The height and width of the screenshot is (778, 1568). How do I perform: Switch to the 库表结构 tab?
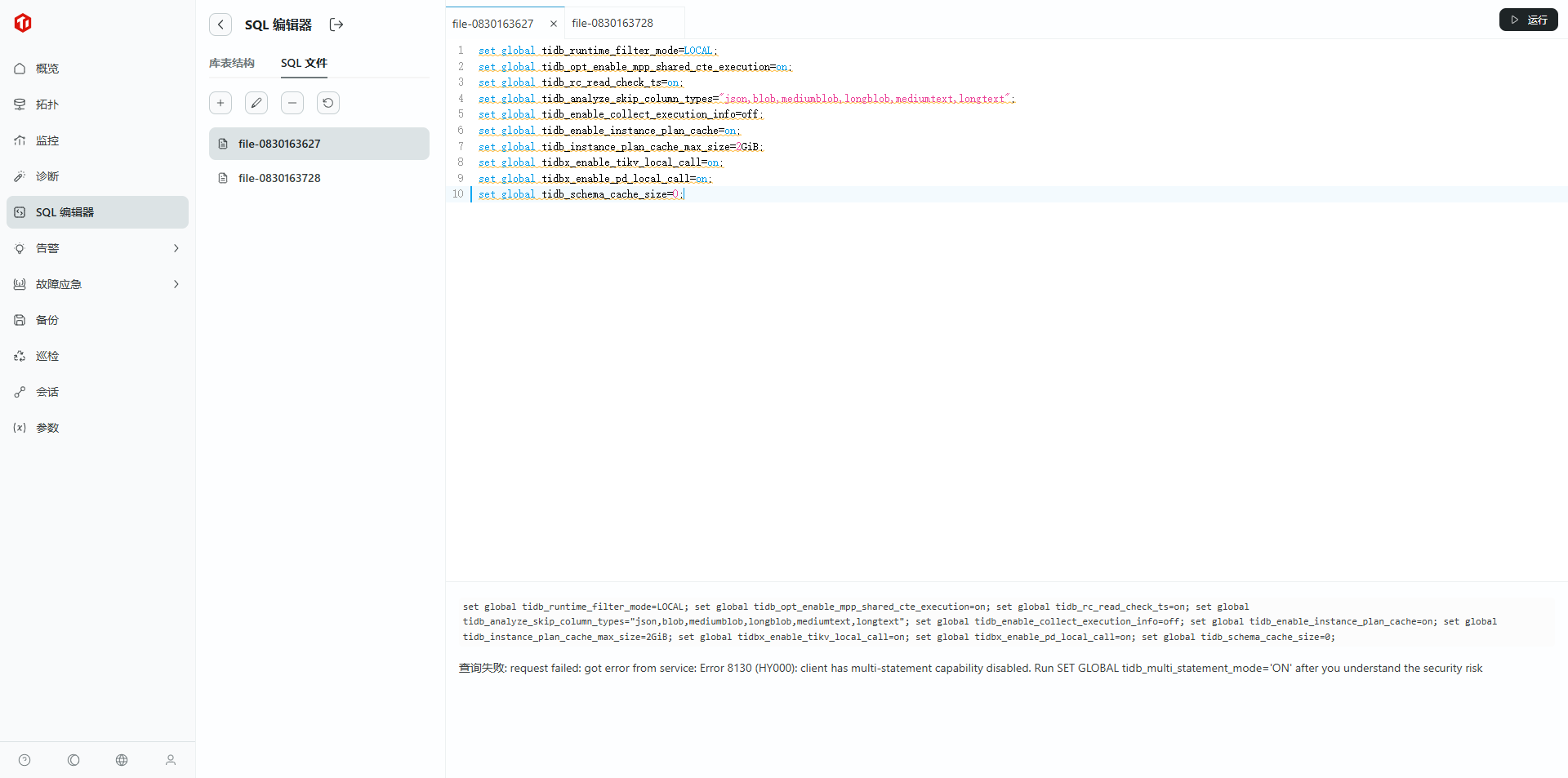232,63
